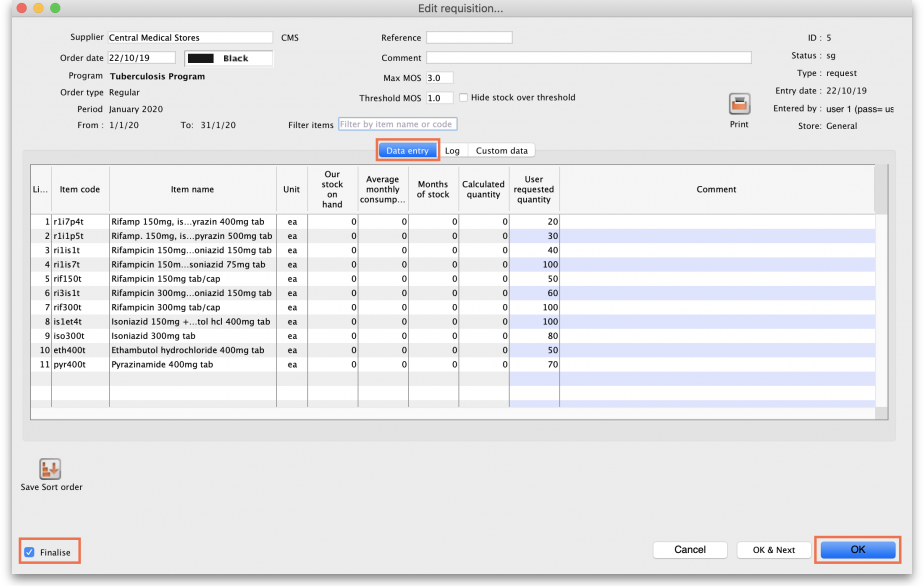Viewport: 924px width, 586px height.
Task: Switch to the Log tab
Action: pos(452,151)
